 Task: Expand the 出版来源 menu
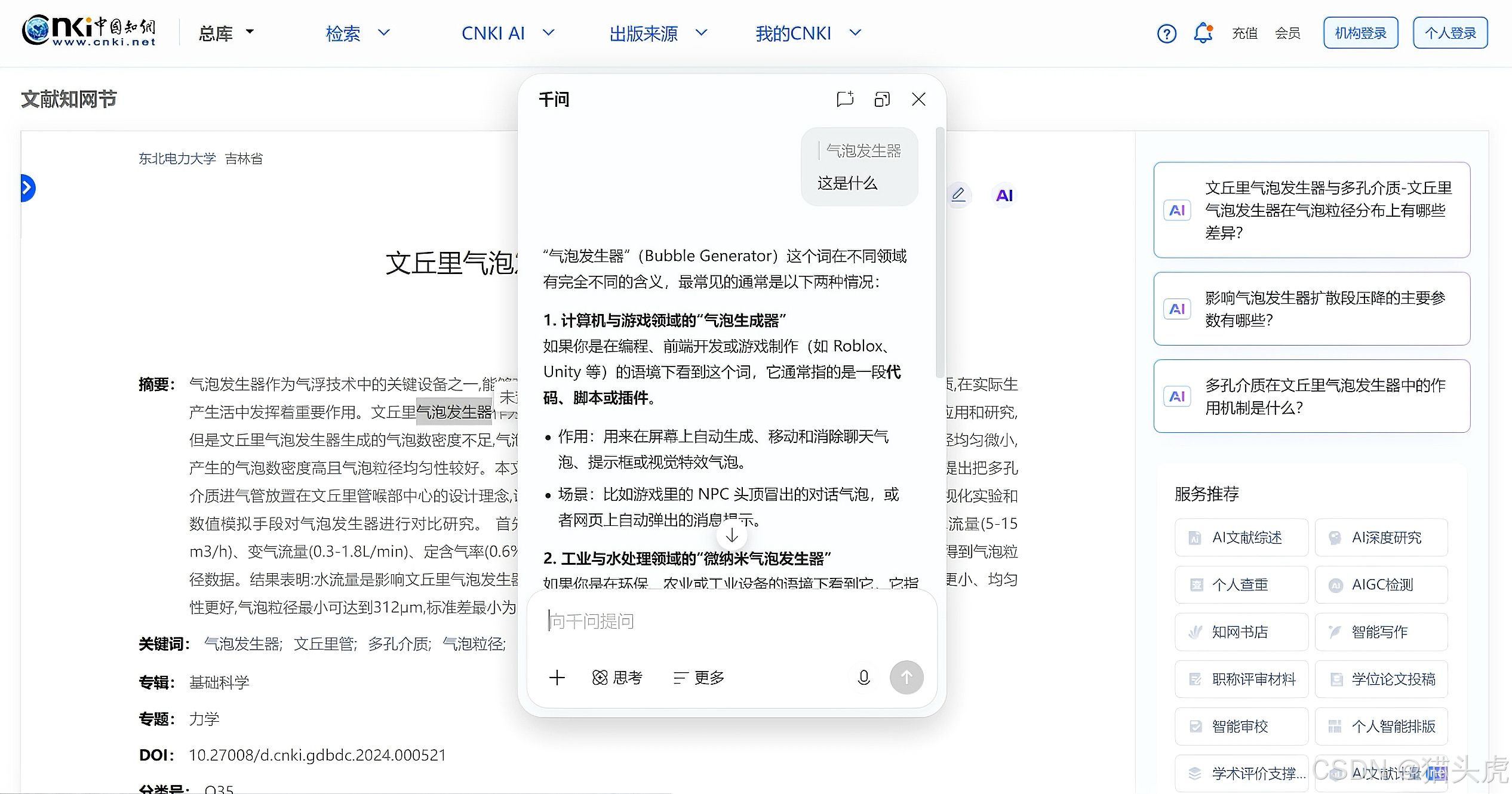pos(658,33)
